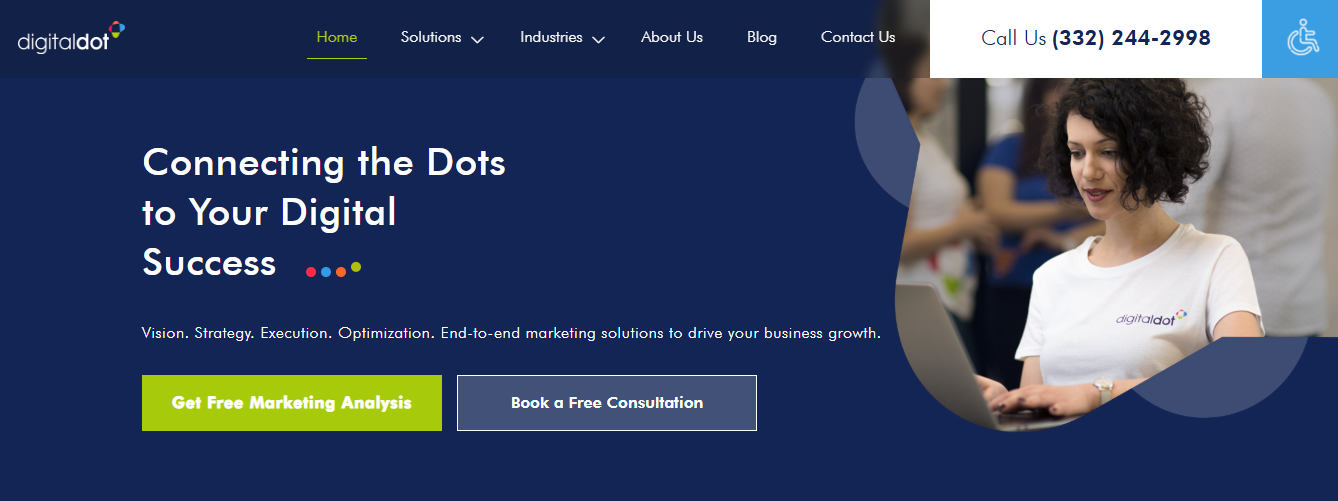This screenshot has height=501, width=1338.
Task: Select Contact Us in navigation
Action: point(858,37)
